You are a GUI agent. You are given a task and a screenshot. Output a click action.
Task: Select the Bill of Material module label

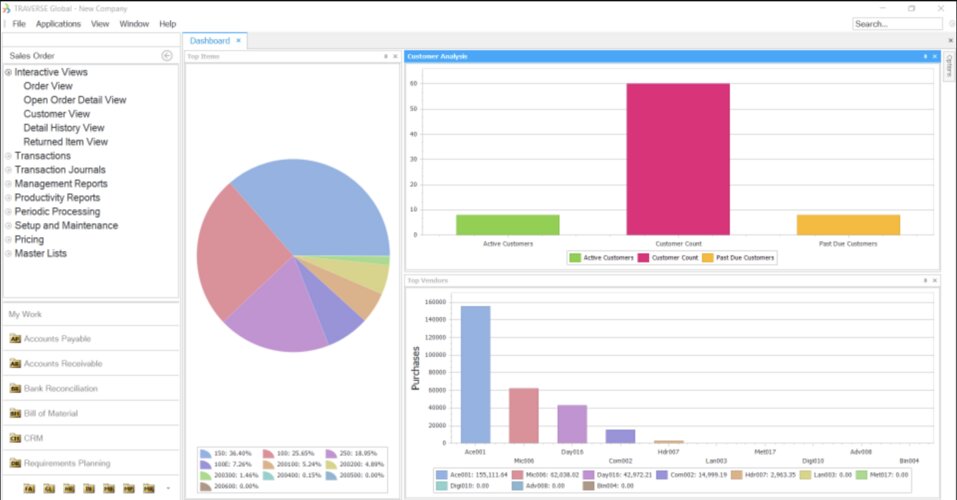pyautogui.click(x=51, y=413)
